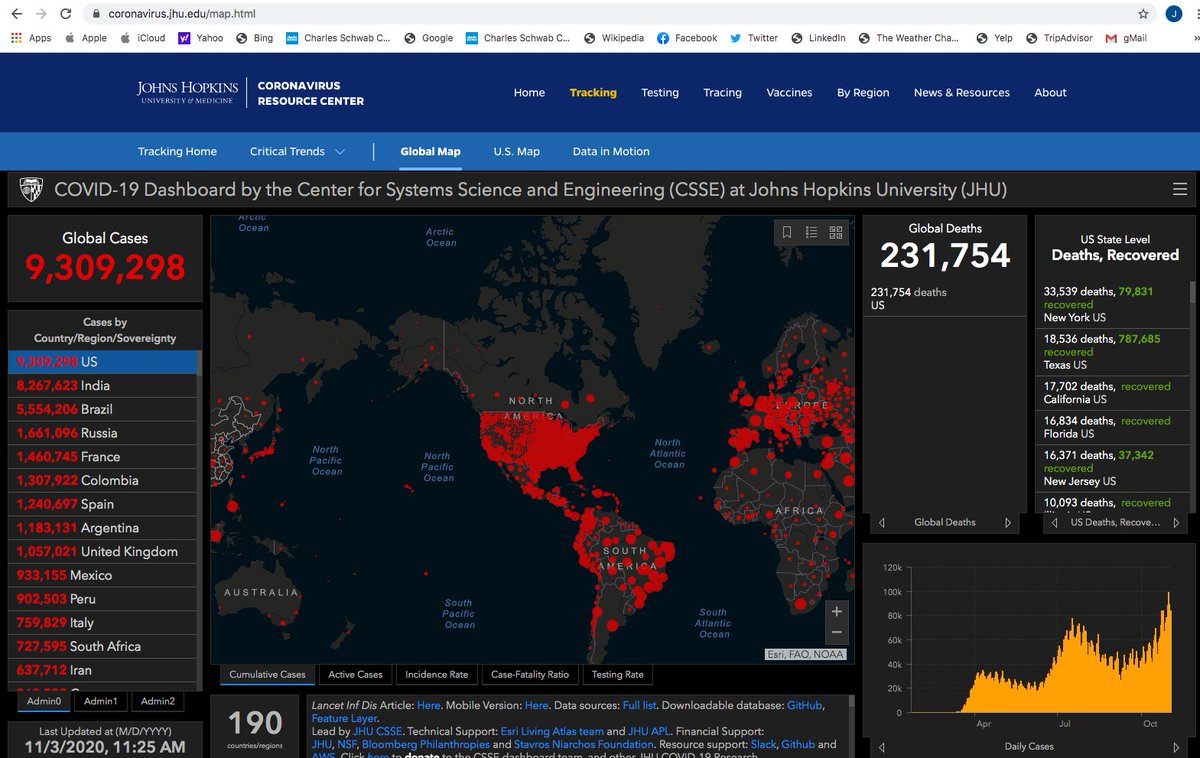Open the dashboard hamburger menu
Image resolution: width=1200 pixels, height=758 pixels.
[x=1180, y=189]
